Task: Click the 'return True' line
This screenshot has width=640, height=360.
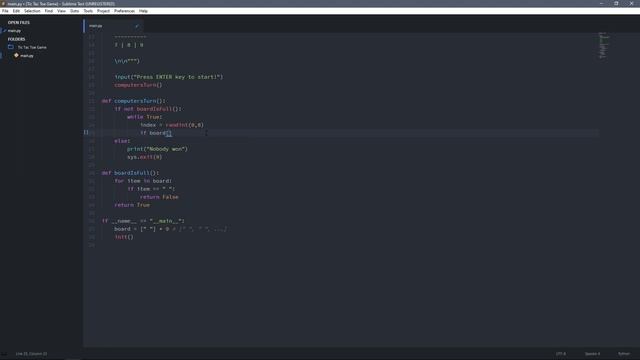Action: [132, 205]
